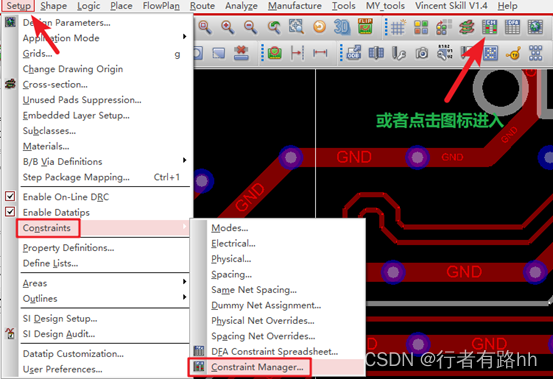Image resolution: width=553 pixels, height=379 pixels.
Task: Choose Physical... constraint entry
Action: tap(231, 259)
